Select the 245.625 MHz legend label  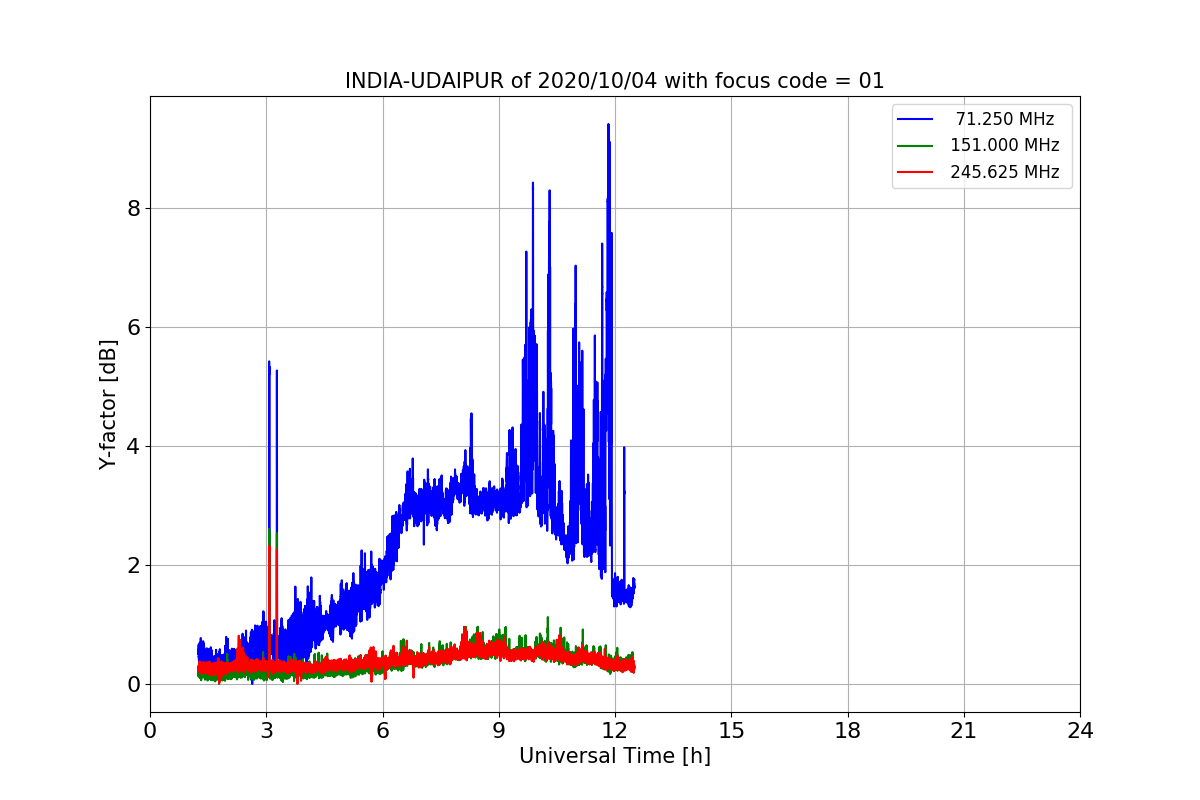(x=1005, y=172)
